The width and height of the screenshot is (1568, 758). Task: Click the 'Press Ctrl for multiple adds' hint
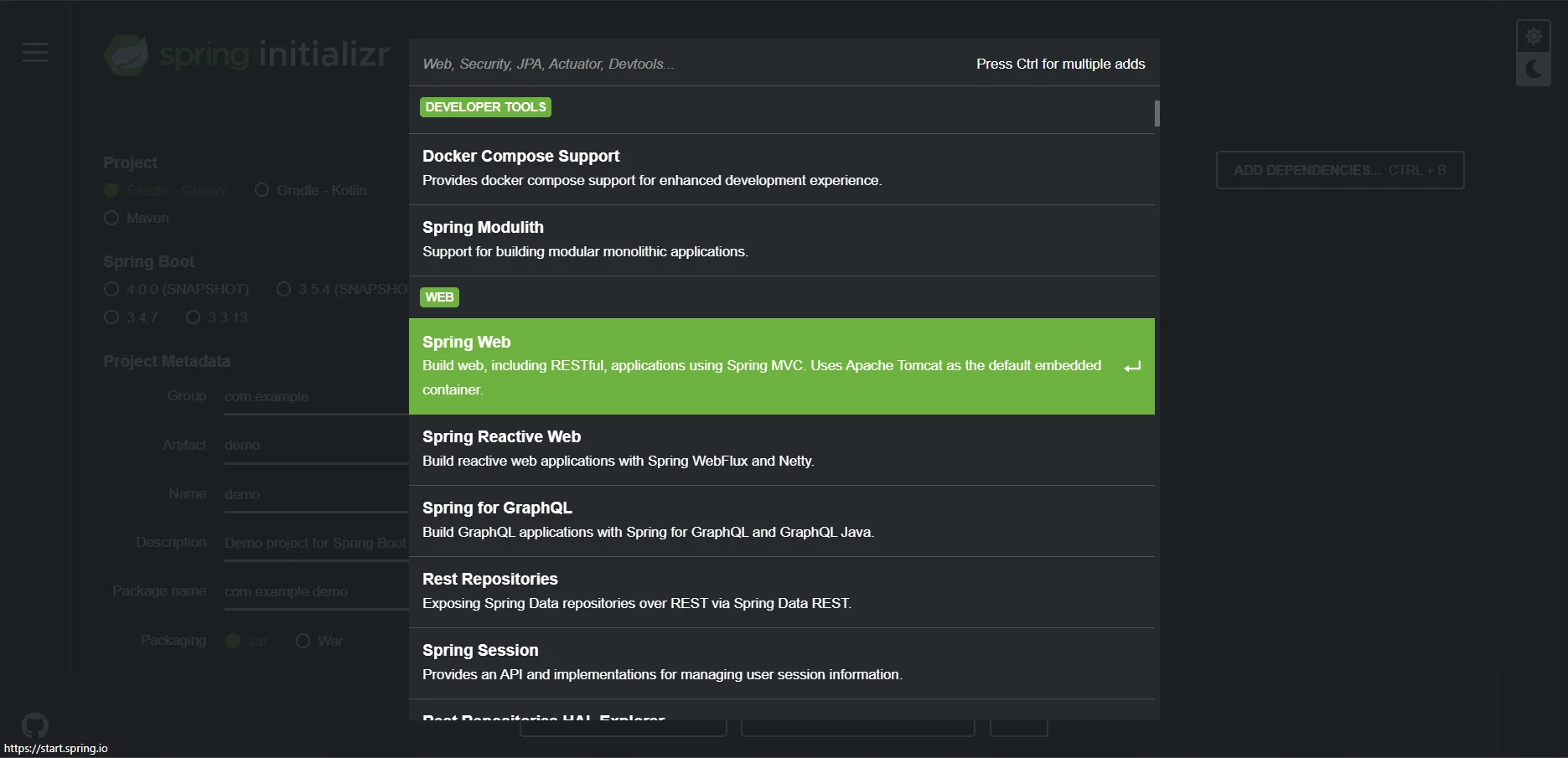coord(1060,64)
